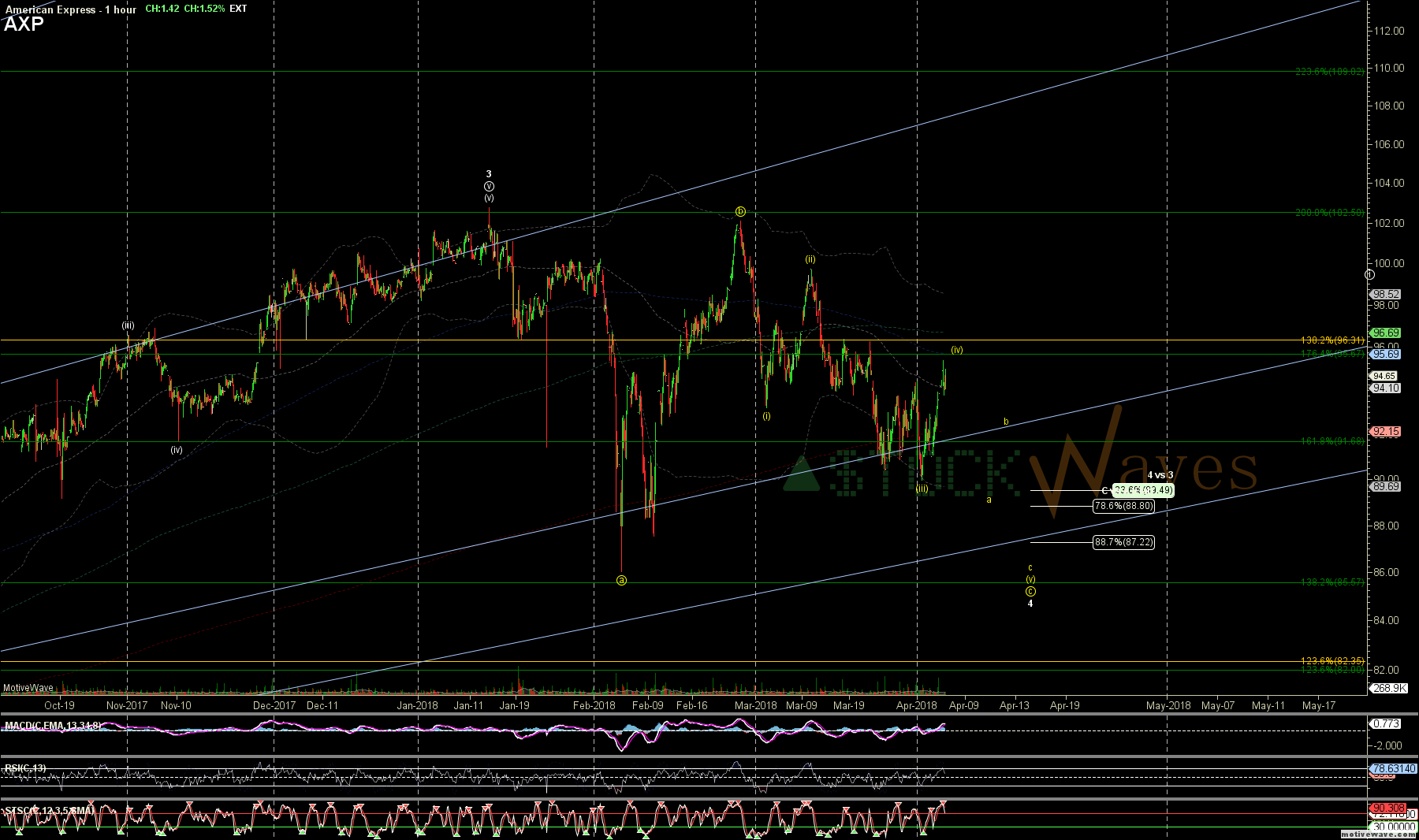Select the RSI(C,13) study label

tap(25, 768)
